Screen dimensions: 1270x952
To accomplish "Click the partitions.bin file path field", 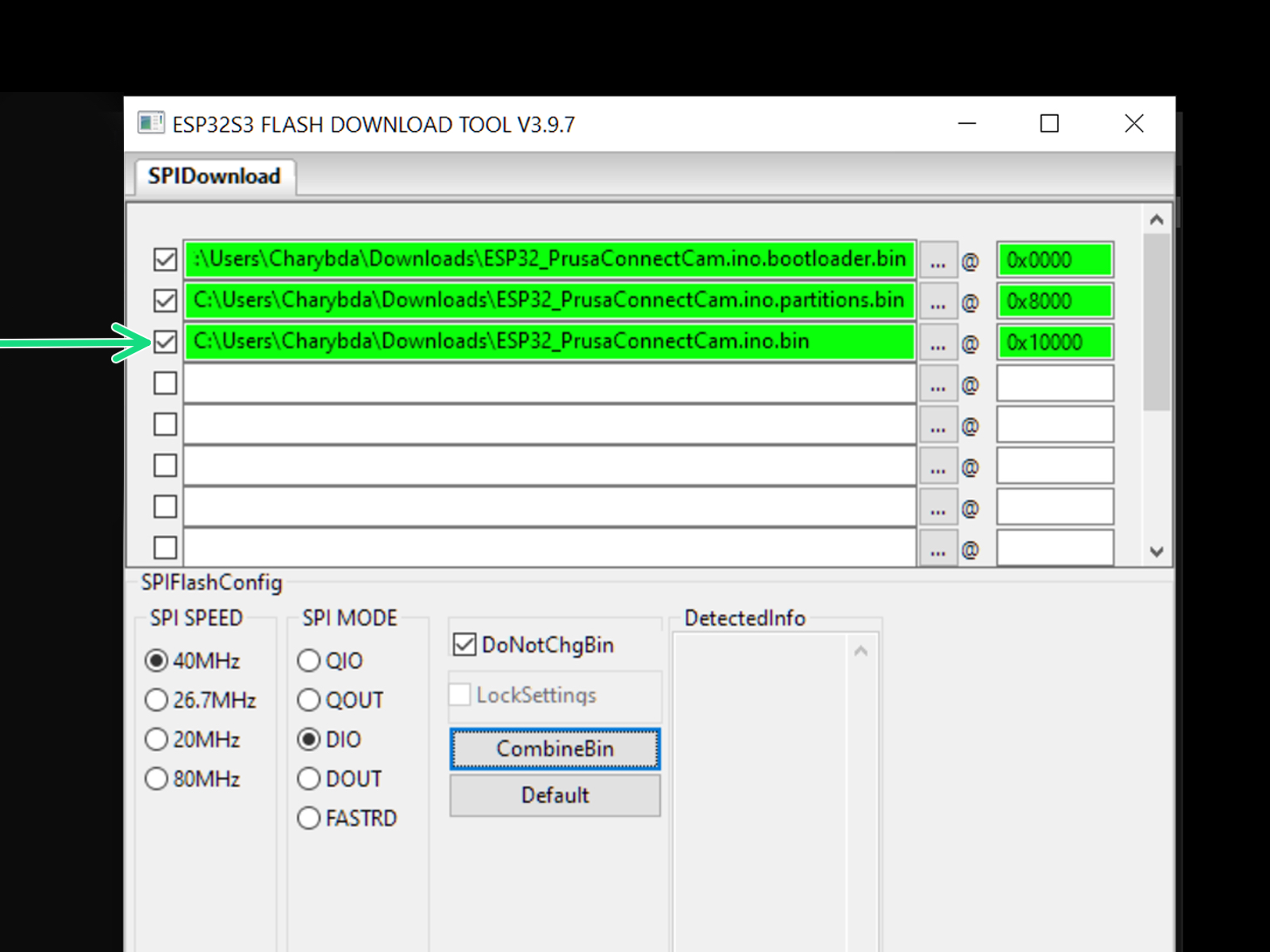I will coord(550,301).
